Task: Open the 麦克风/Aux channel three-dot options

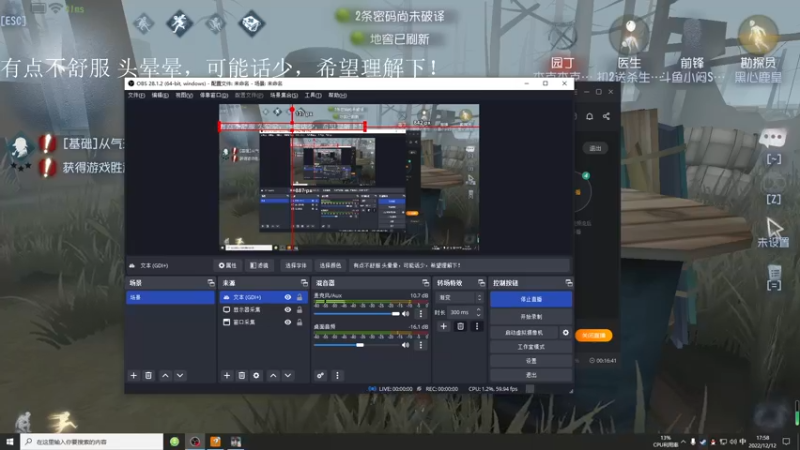Action: point(420,314)
